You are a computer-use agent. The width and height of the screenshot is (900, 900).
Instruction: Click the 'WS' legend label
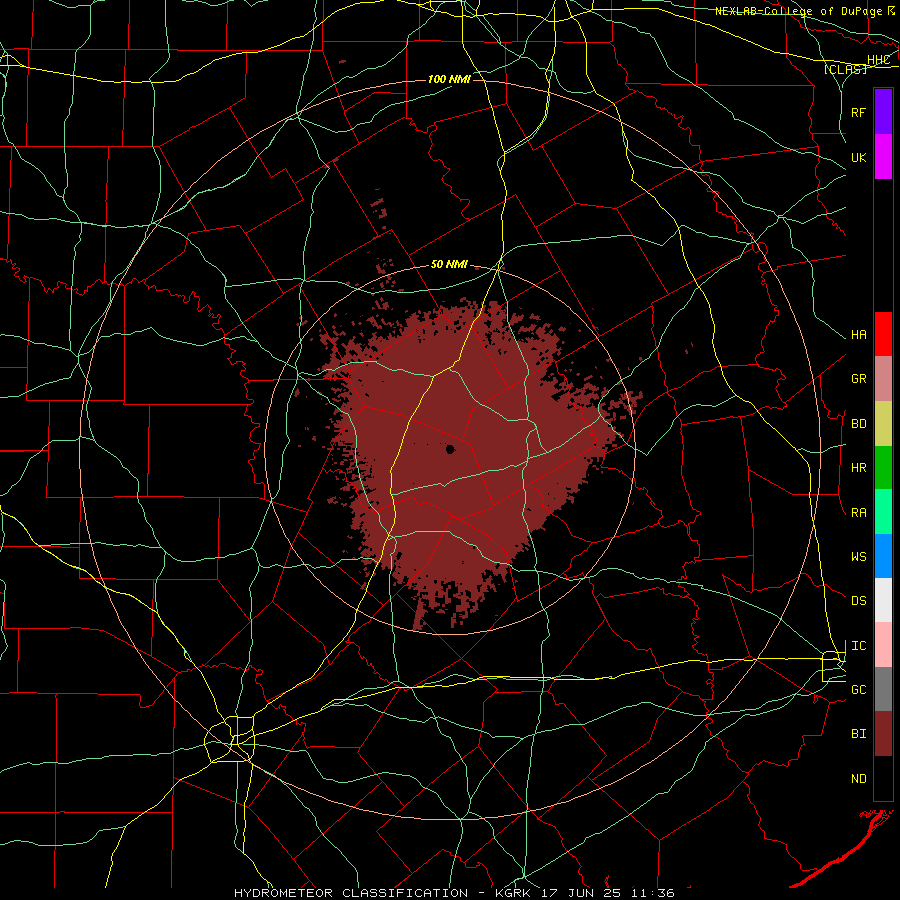coord(858,556)
